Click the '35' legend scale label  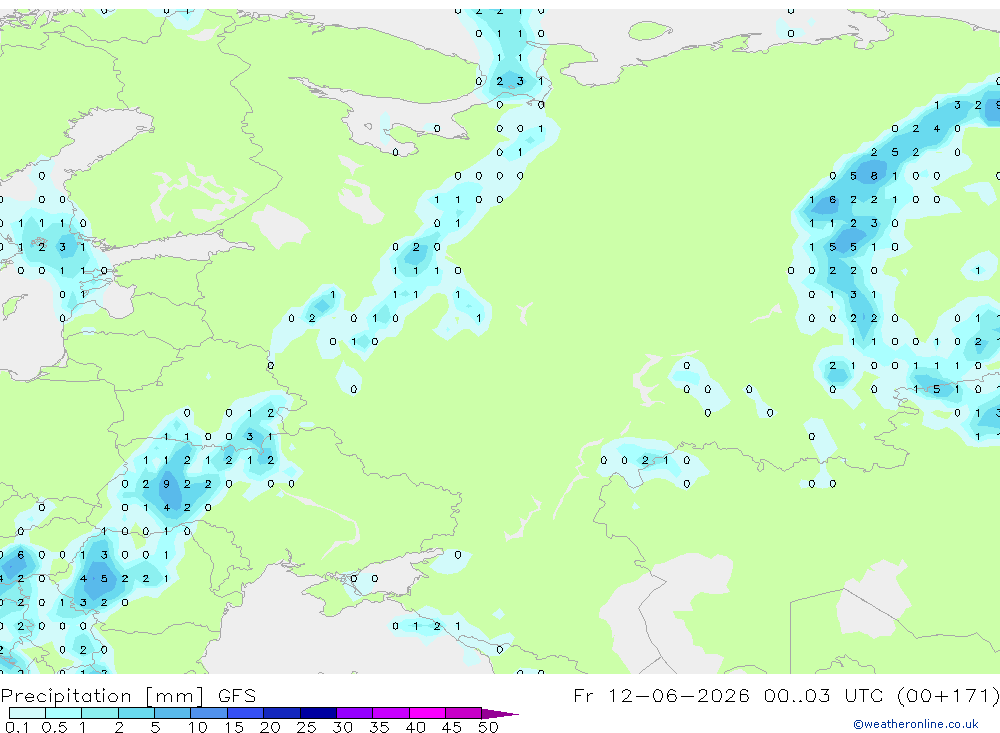(379, 727)
